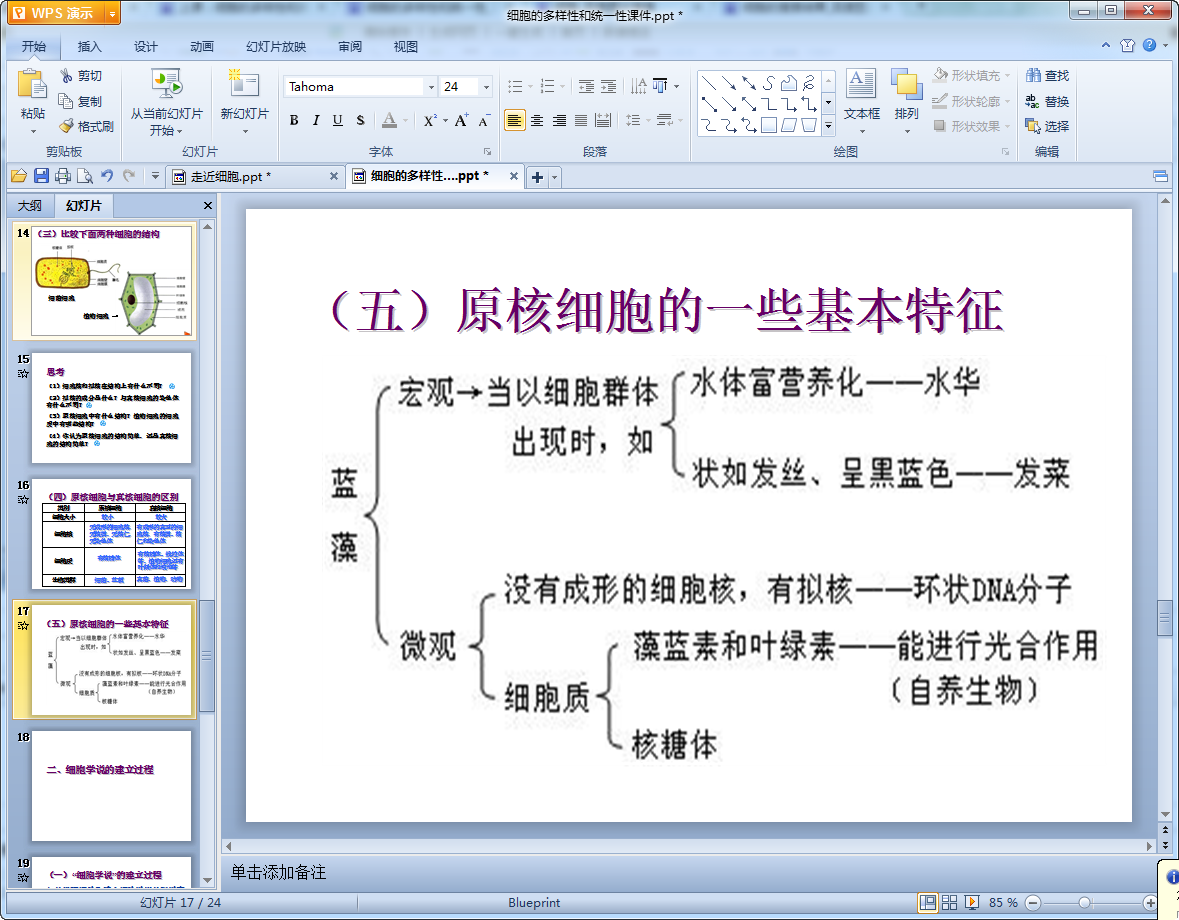The width and height of the screenshot is (1179, 920).
Task: Click the distributed alignment icon
Action: [603, 120]
